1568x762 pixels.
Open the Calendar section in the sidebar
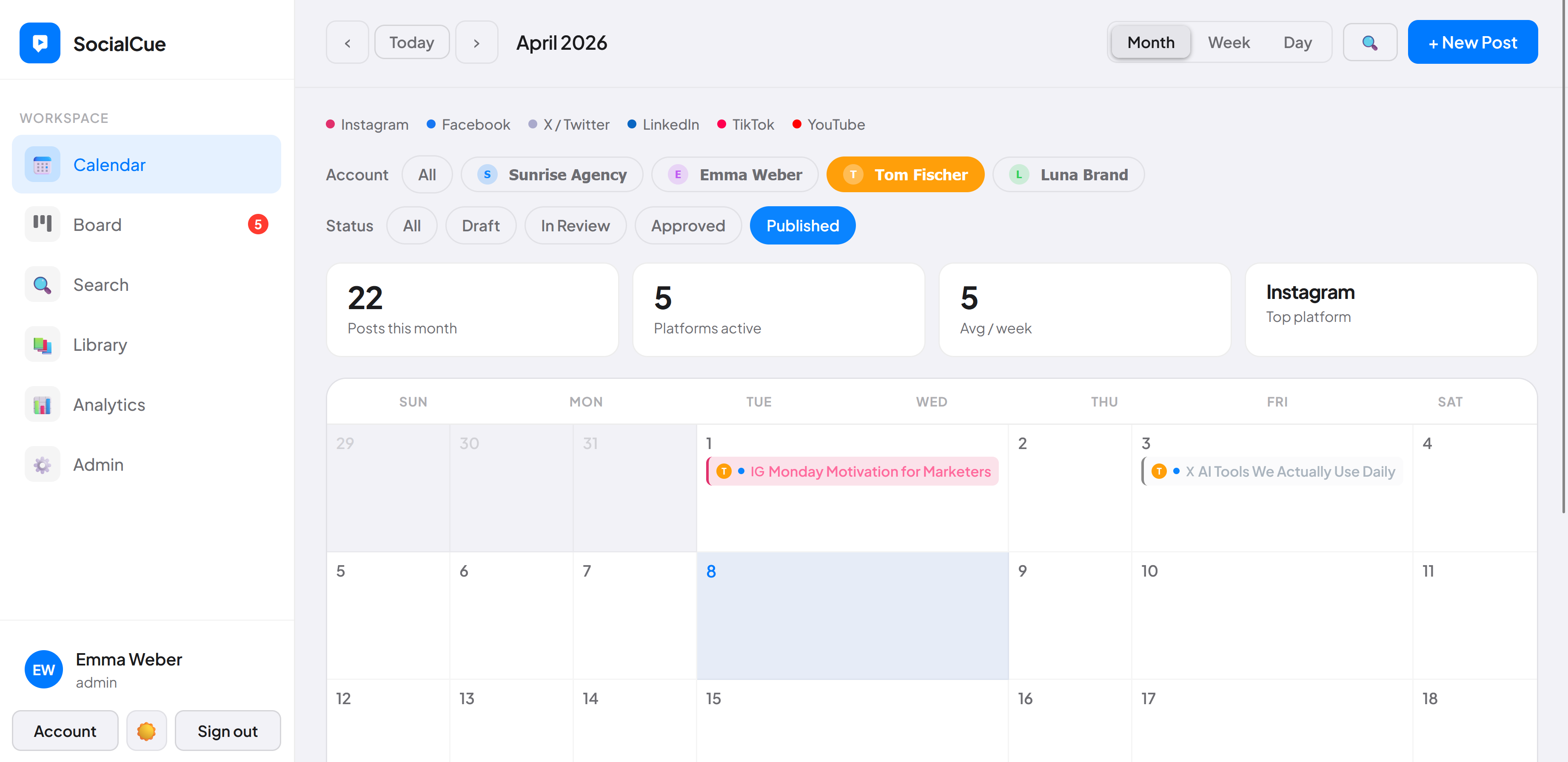pos(110,164)
